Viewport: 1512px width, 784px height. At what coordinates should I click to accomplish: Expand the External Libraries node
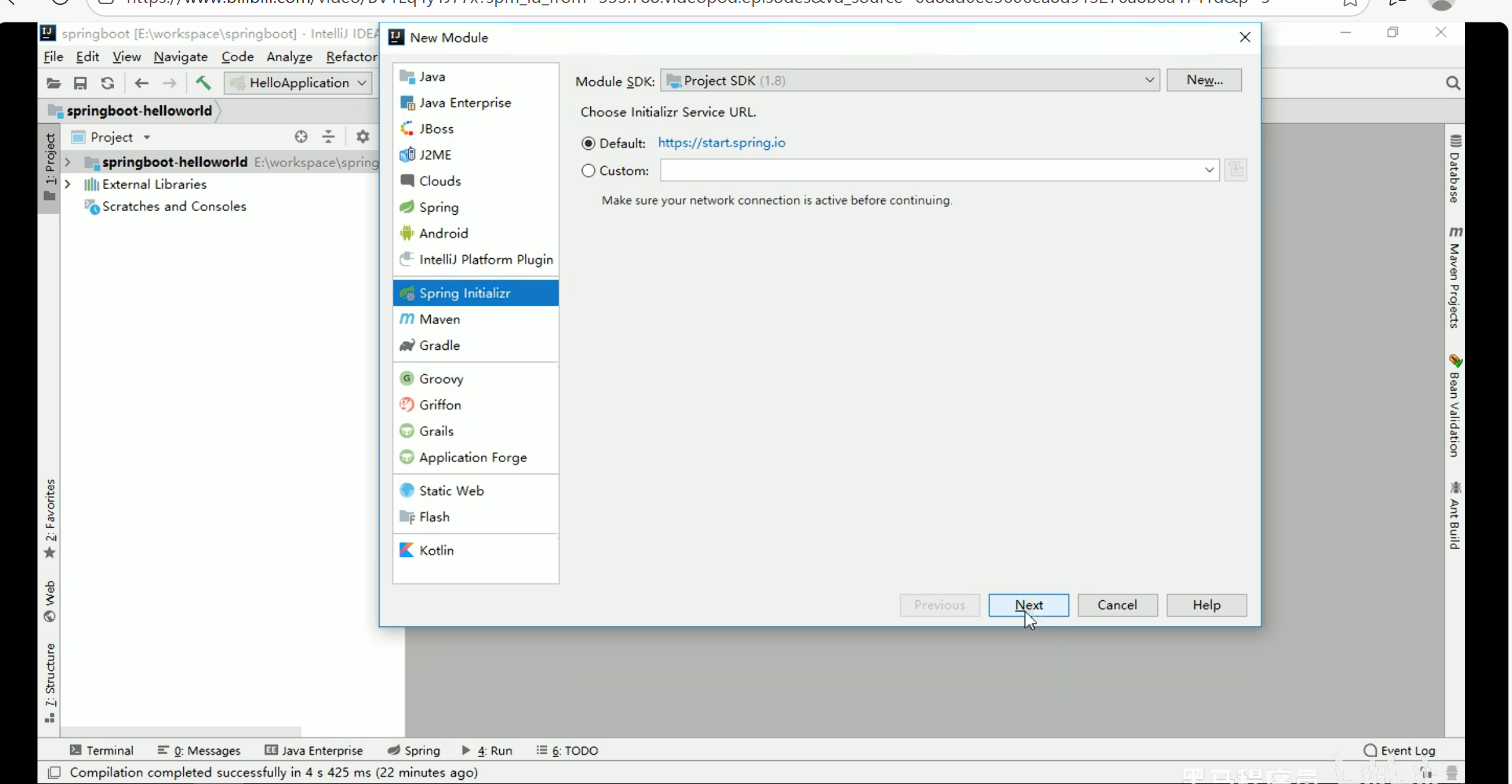pyautogui.click(x=68, y=184)
